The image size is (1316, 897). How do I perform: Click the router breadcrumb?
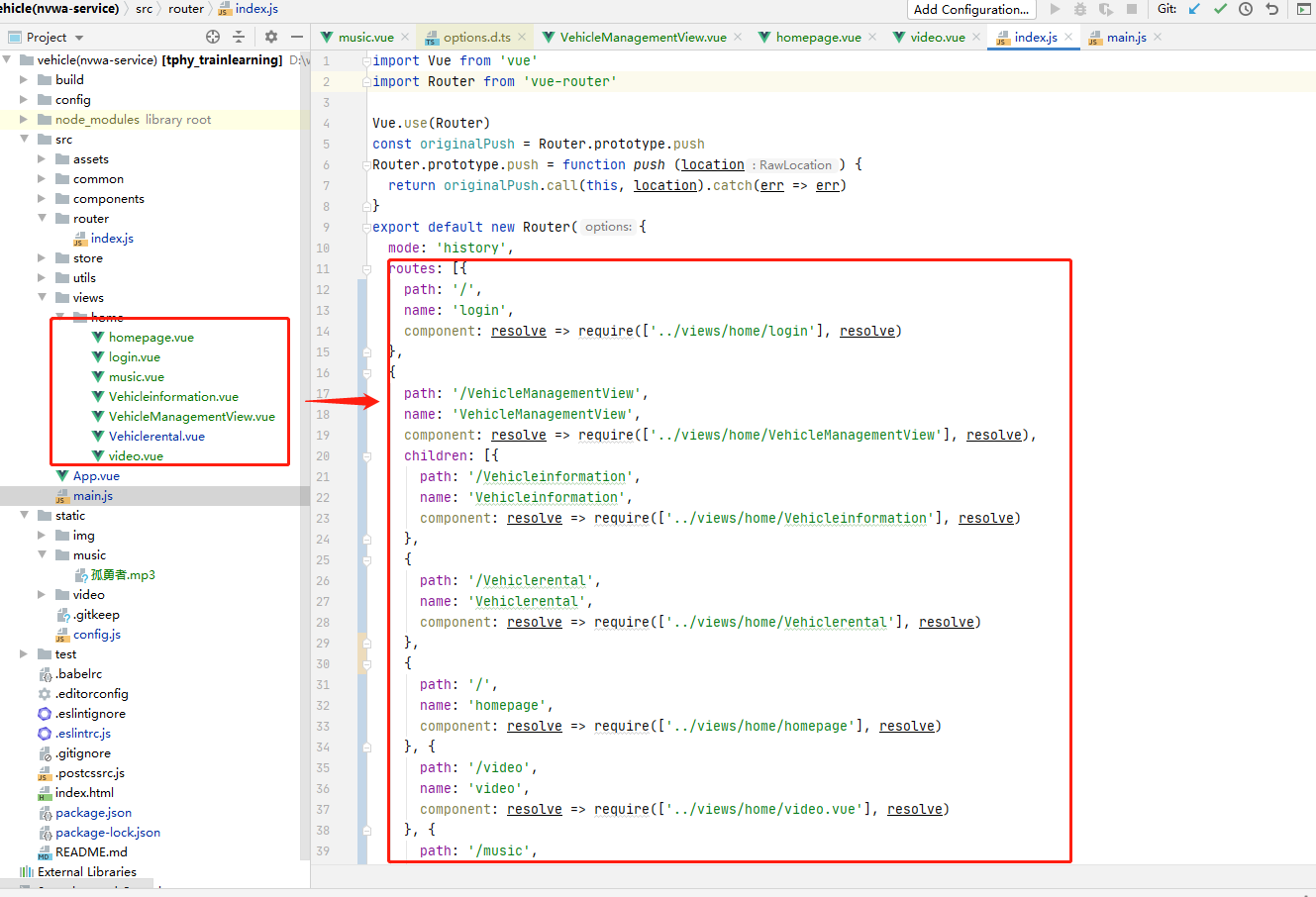[186, 9]
